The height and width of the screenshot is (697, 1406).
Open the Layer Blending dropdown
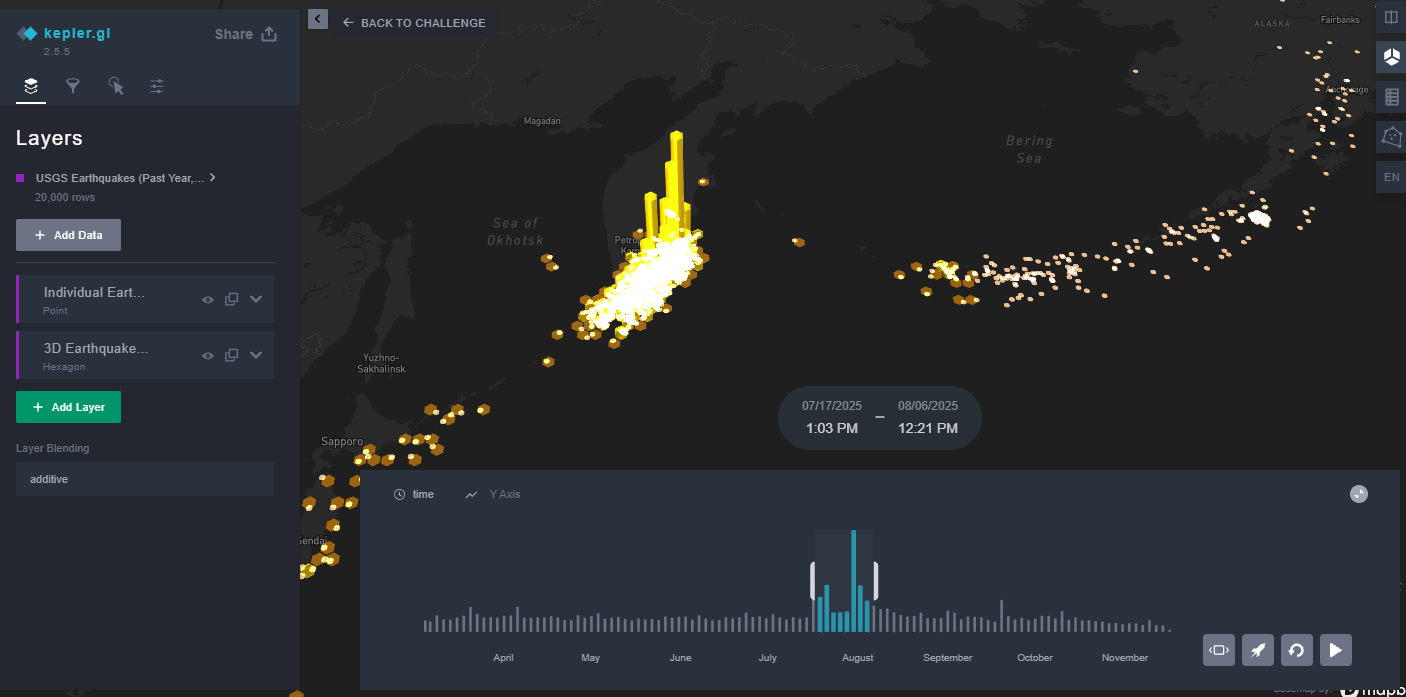click(x=145, y=479)
